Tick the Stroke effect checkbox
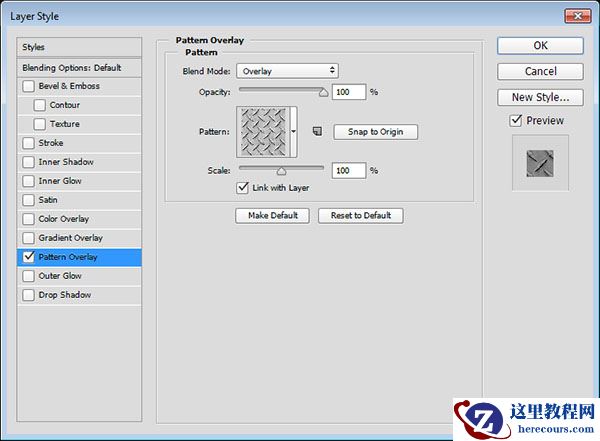 click(28, 143)
